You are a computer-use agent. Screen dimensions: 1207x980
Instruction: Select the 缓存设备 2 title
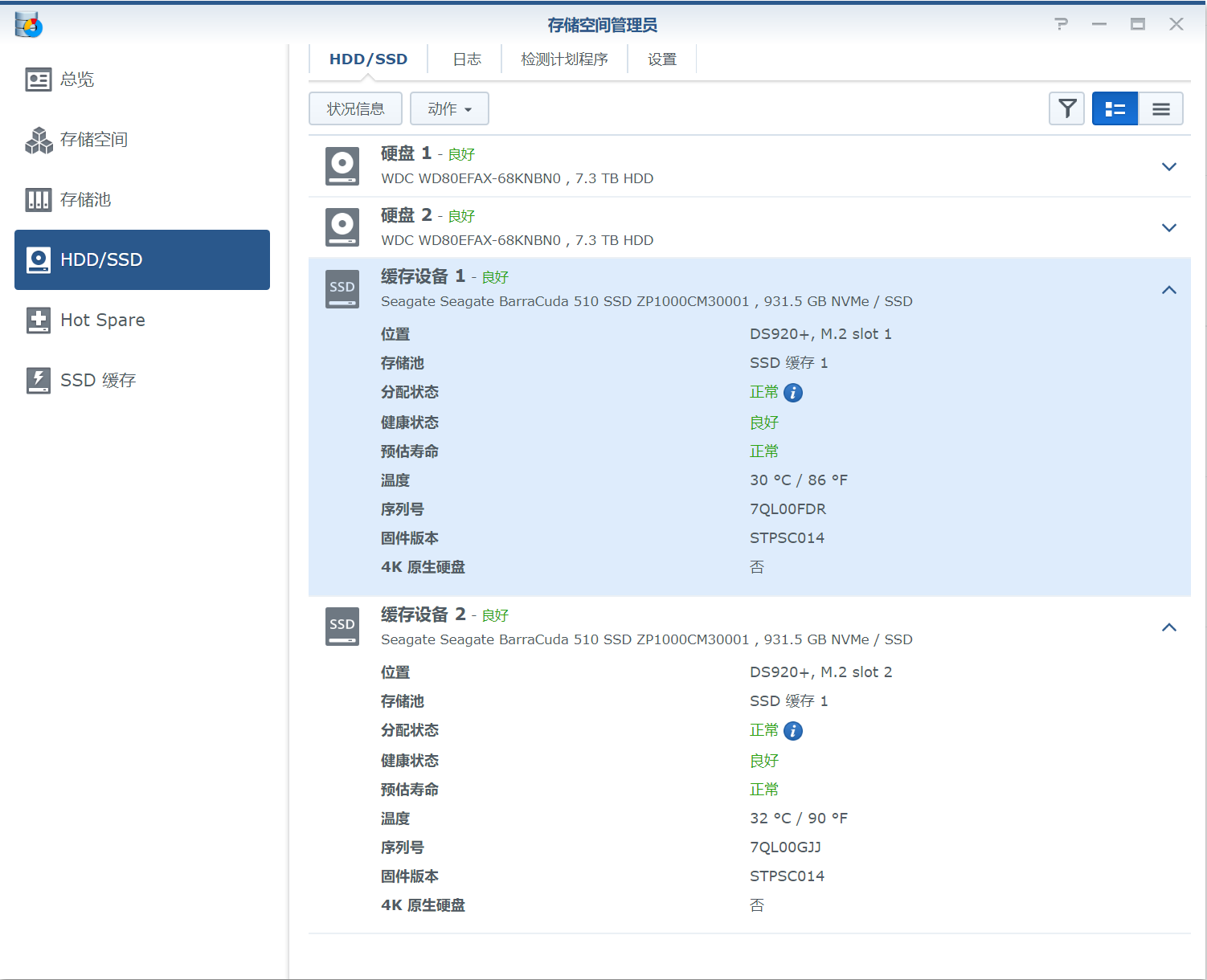click(x=423, y=615)
